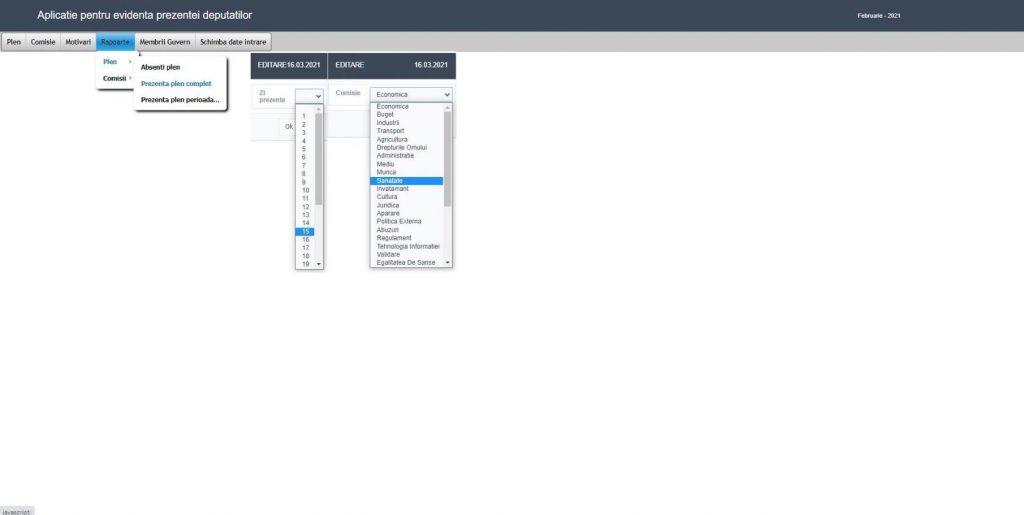Select Regulament in commission list
Screen dimensions: 1024x515
pos(407,238)
